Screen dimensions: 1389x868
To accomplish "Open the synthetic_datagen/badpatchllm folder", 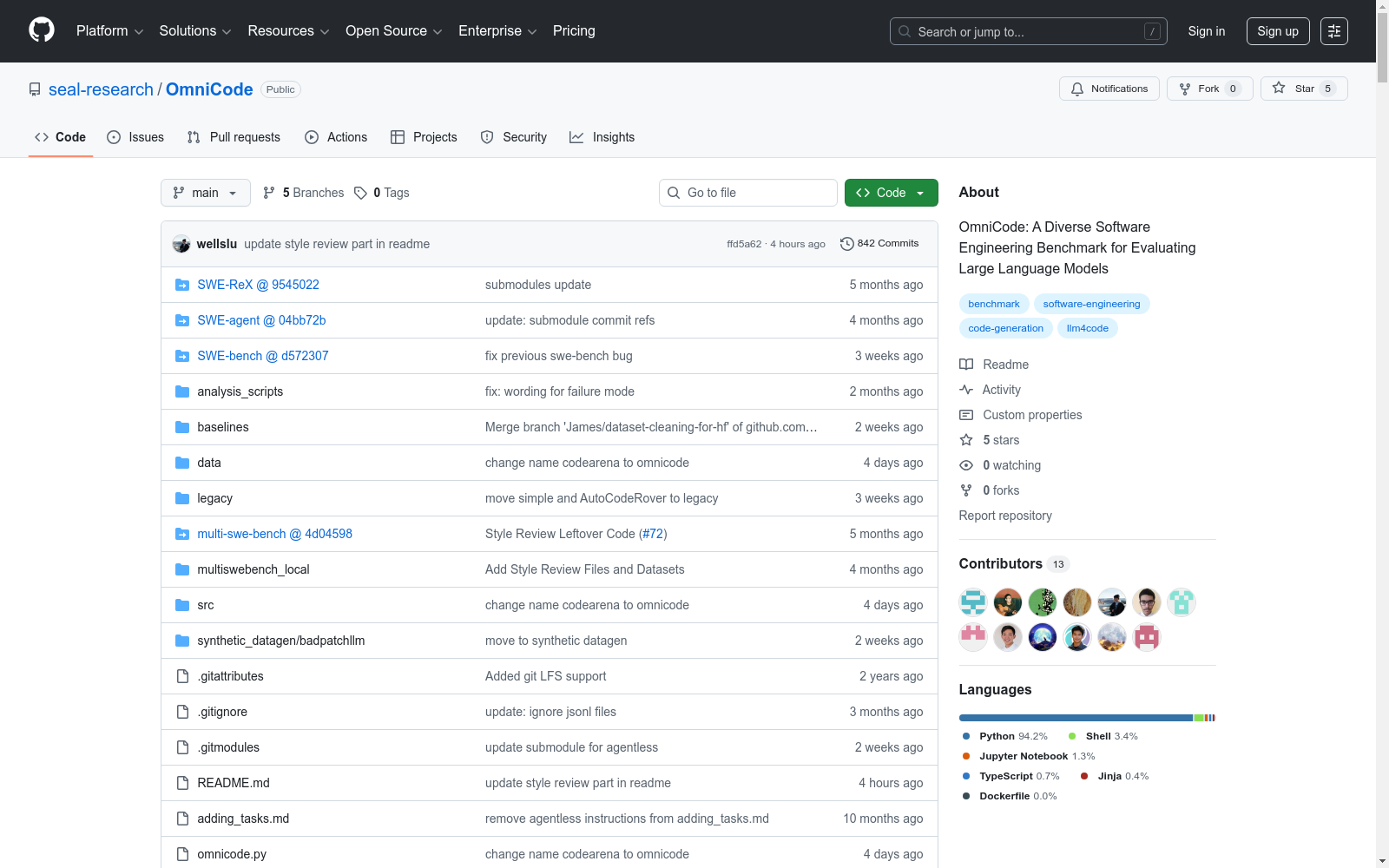I will click(281, 641).
